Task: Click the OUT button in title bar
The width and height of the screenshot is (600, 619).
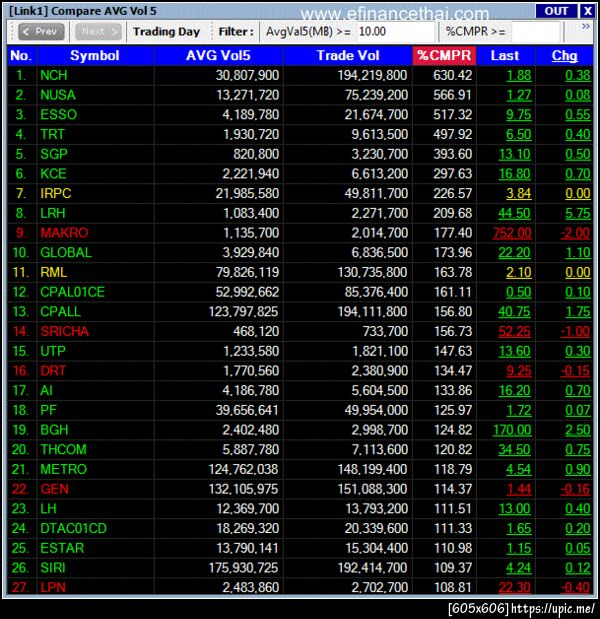Action: [556, 11]
